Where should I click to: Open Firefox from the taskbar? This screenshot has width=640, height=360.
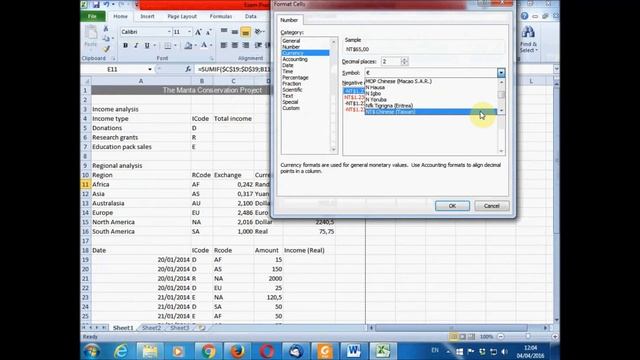pyautogui.click(x=237, y=351)
